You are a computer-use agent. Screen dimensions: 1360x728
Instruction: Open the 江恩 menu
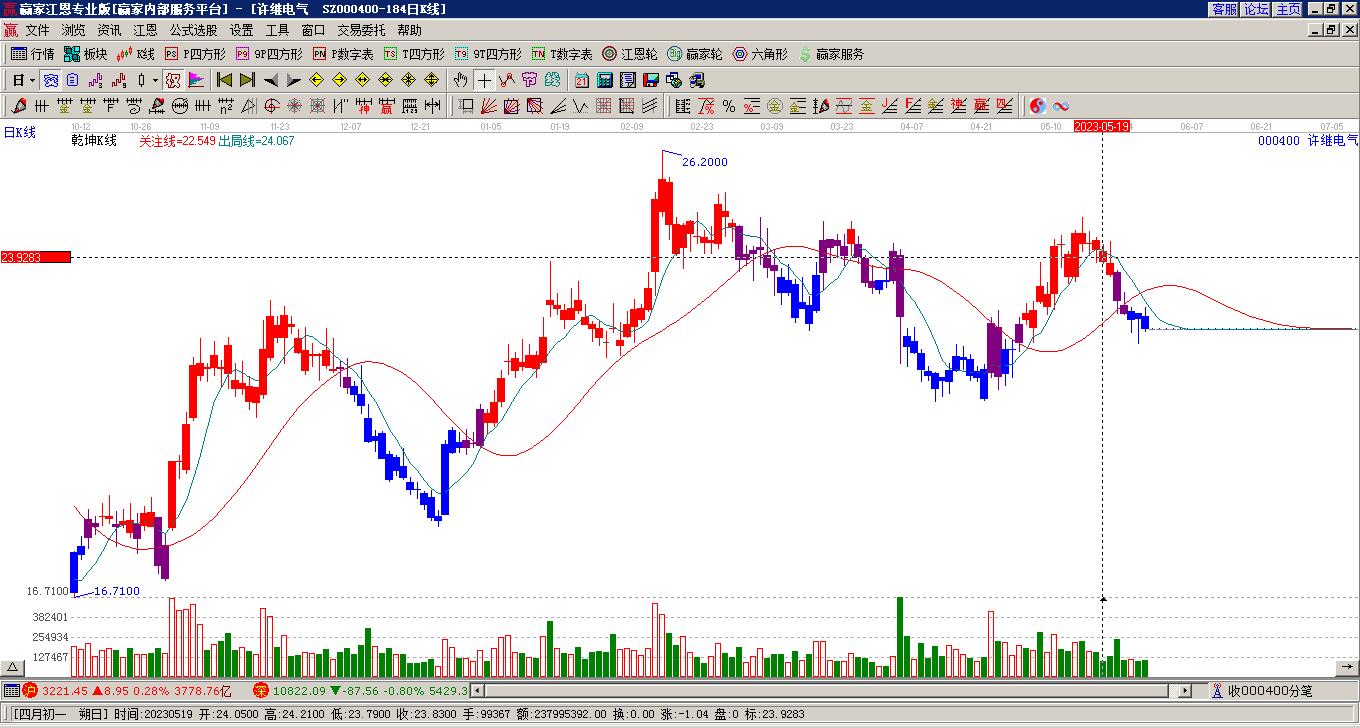pos(145,31)
